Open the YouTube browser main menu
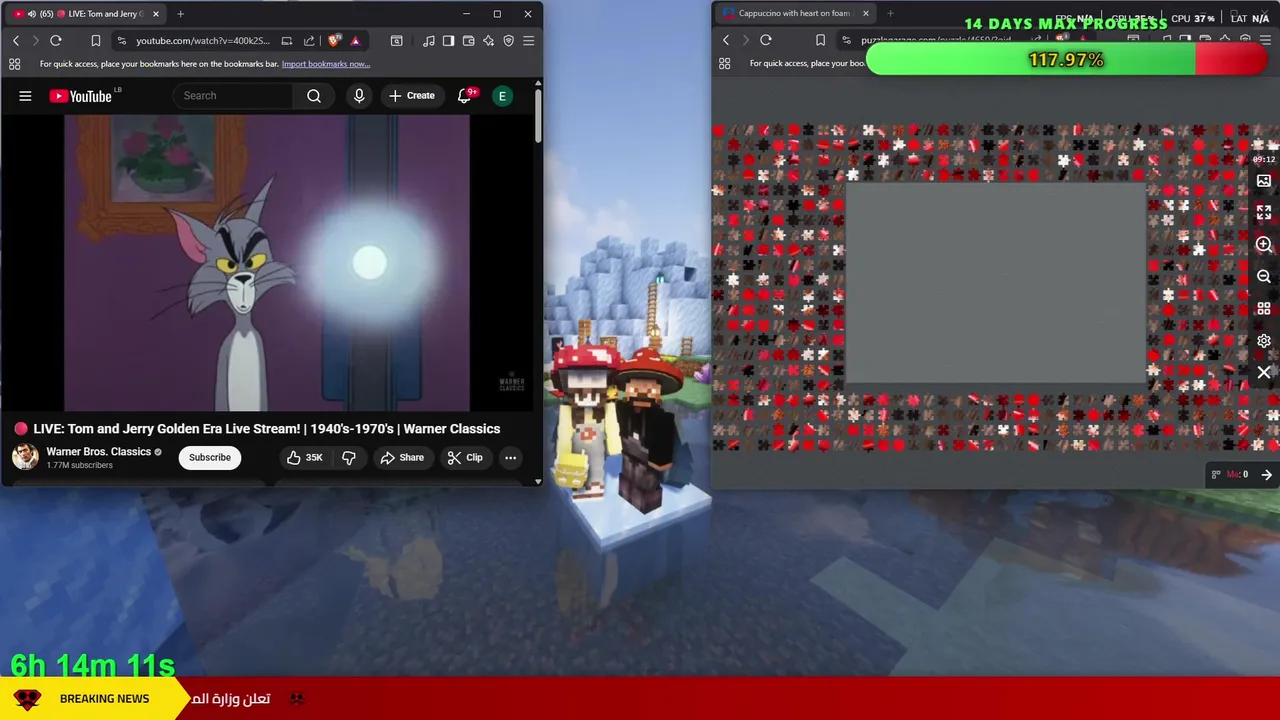Image resolution: width=1280 pixels, height=720 pixels. (529, 41)
